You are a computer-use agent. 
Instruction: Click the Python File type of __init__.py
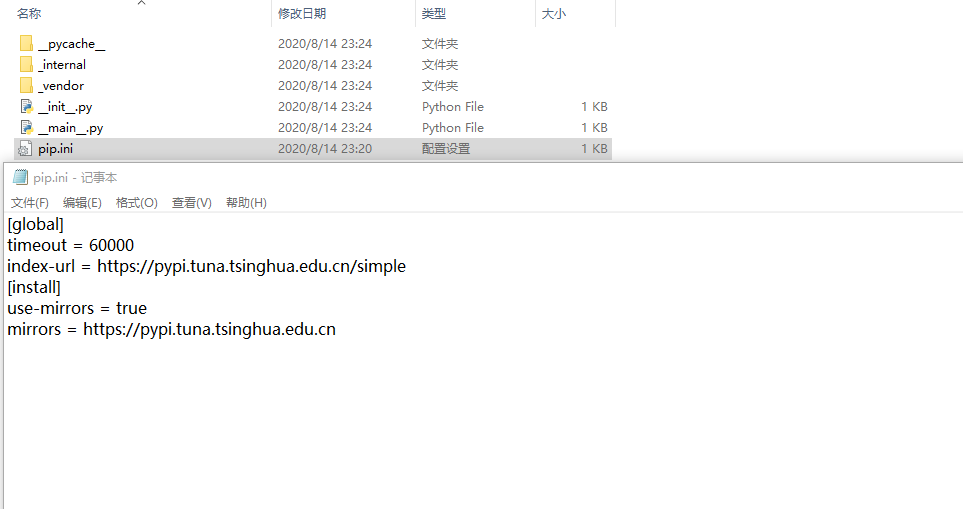click(453, 107)
